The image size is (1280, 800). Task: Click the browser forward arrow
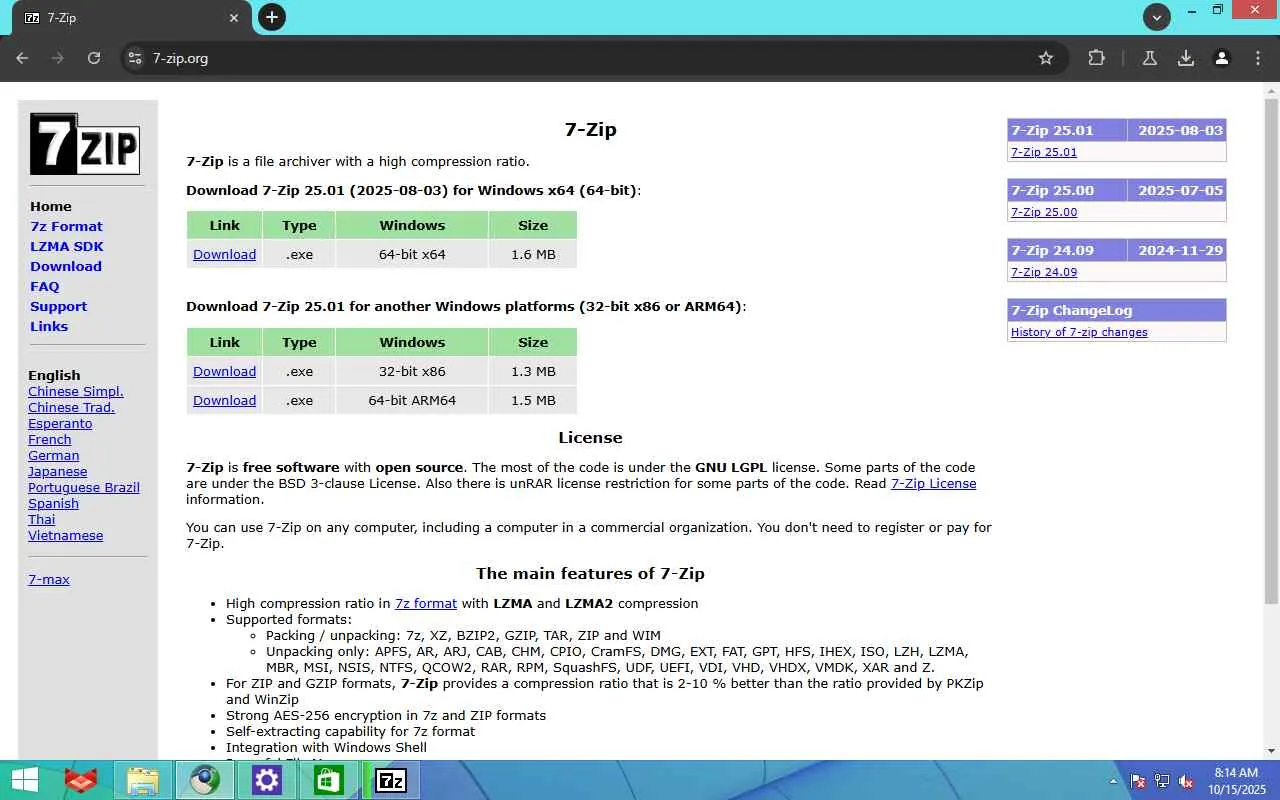click(x=58, y=58)
